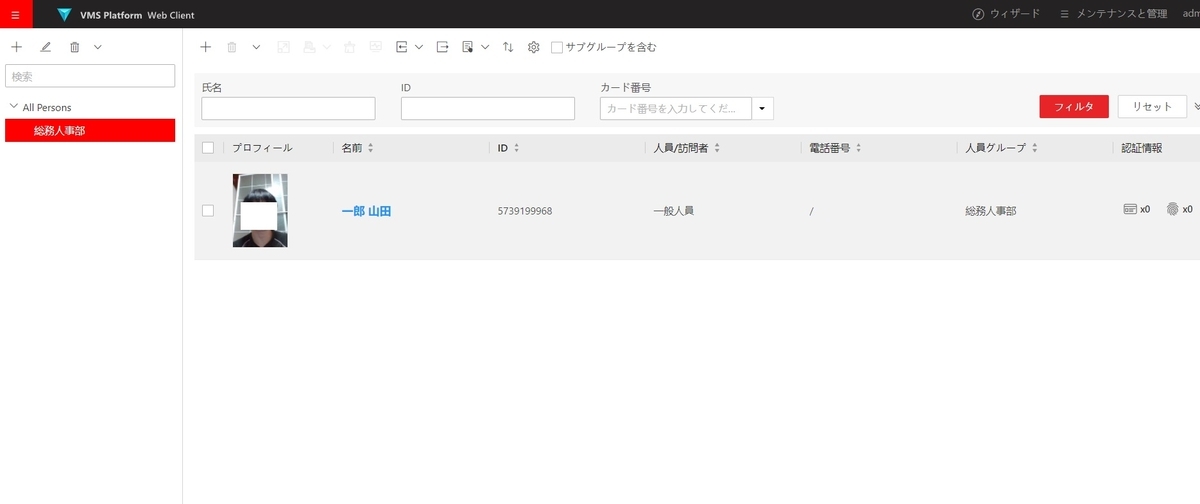
Task: Click the export persons icon
Action: click(442, 47)
